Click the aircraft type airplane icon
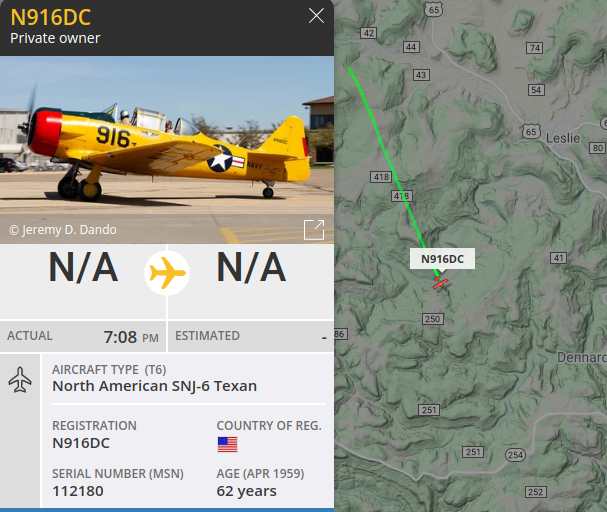The image size is (607, 512). pyautogui.click(x=20, y=380)
